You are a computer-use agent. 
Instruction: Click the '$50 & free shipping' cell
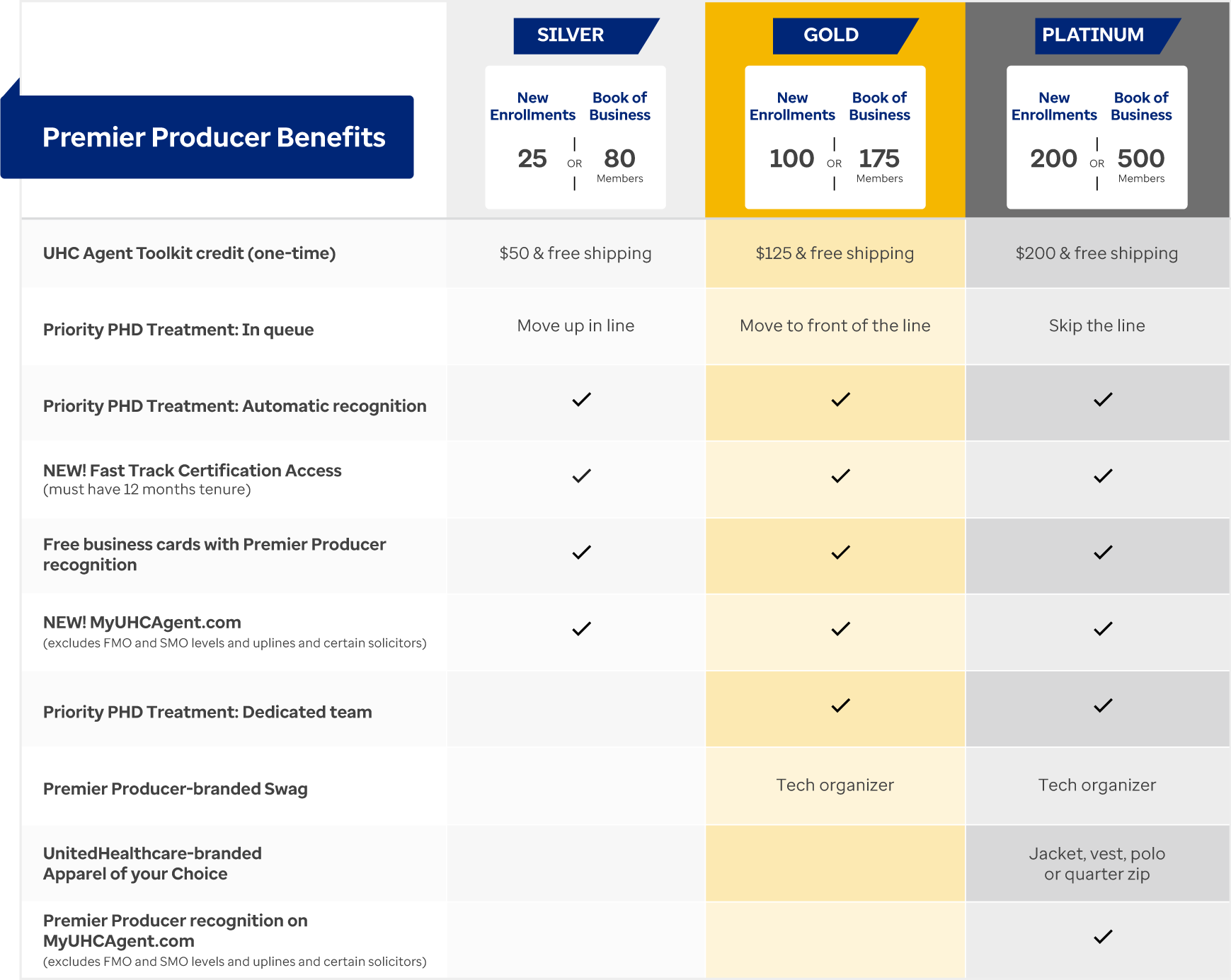click(576, 253)
